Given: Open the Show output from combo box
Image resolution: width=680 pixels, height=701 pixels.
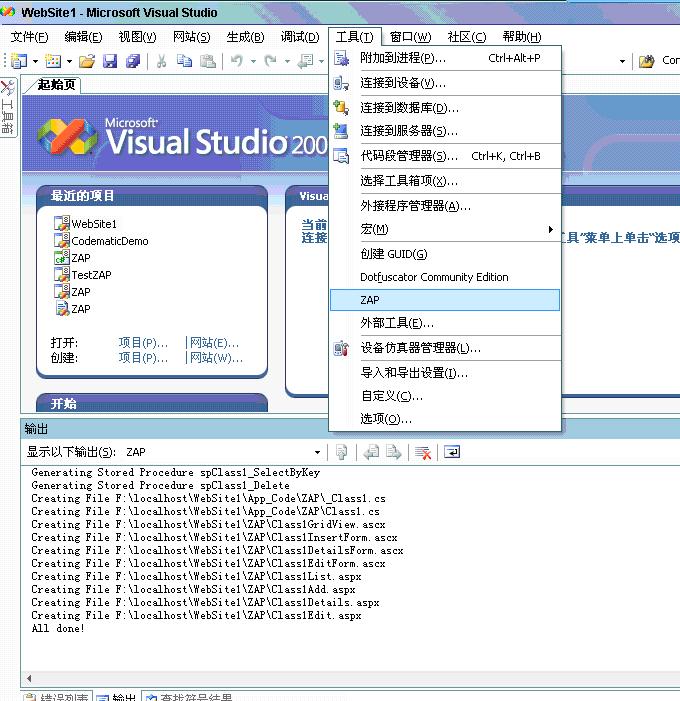Looking at the screenshot, I should pos(223,452).
